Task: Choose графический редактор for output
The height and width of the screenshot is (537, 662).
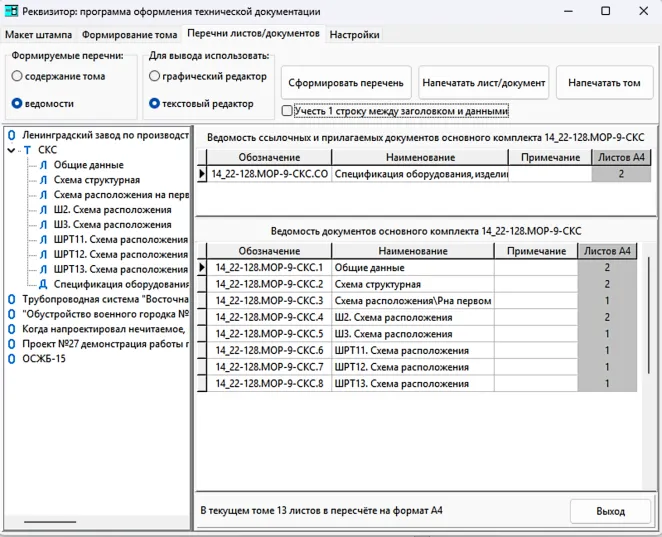Action: [x=154, y=76]
